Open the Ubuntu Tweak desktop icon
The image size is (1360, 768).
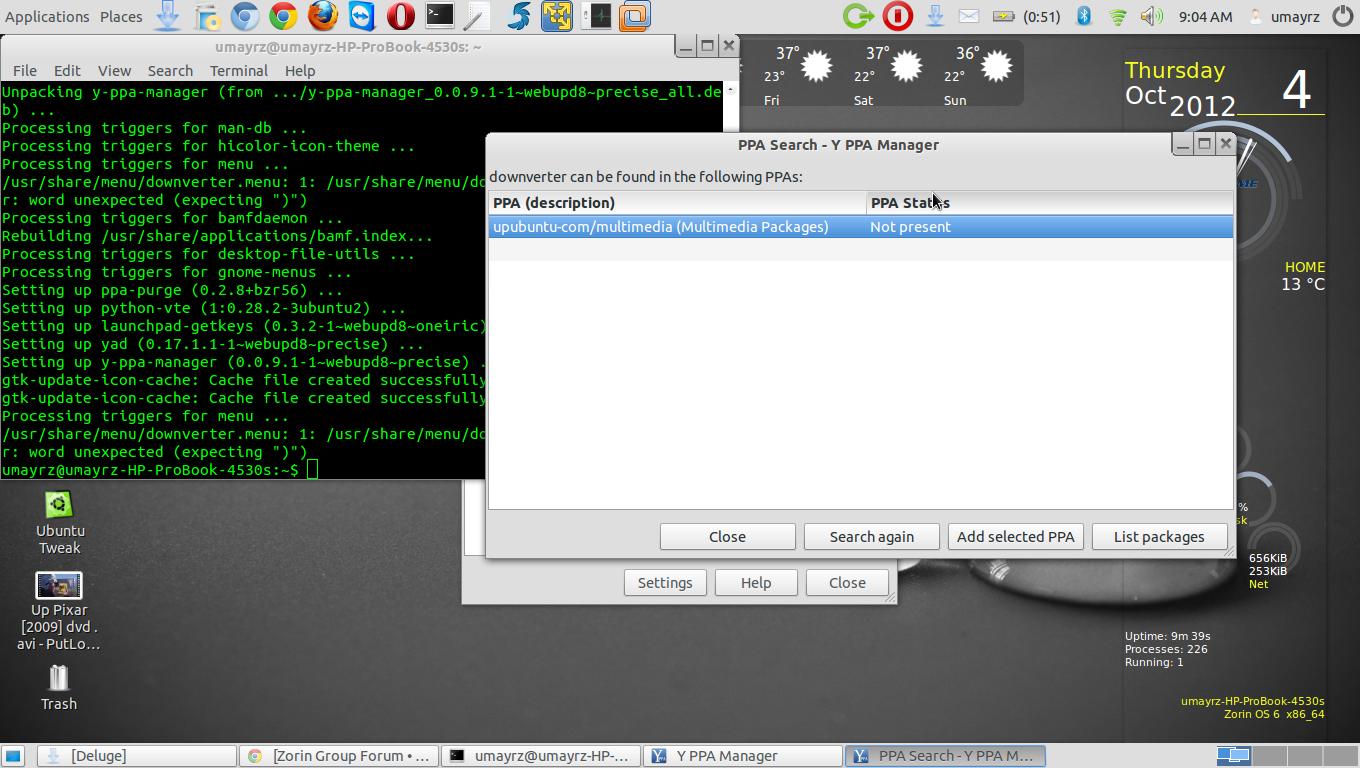click(x=59, y=522)
